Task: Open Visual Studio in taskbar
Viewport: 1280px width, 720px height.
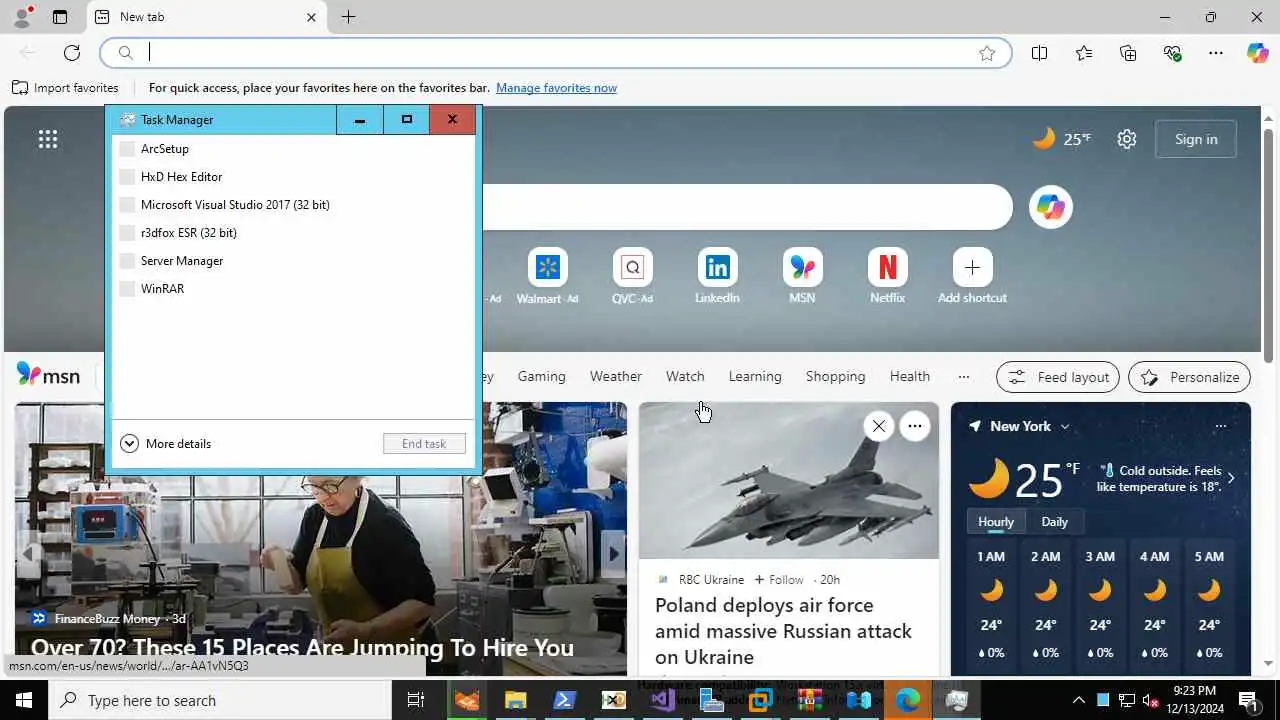Action: click(662, 700)
